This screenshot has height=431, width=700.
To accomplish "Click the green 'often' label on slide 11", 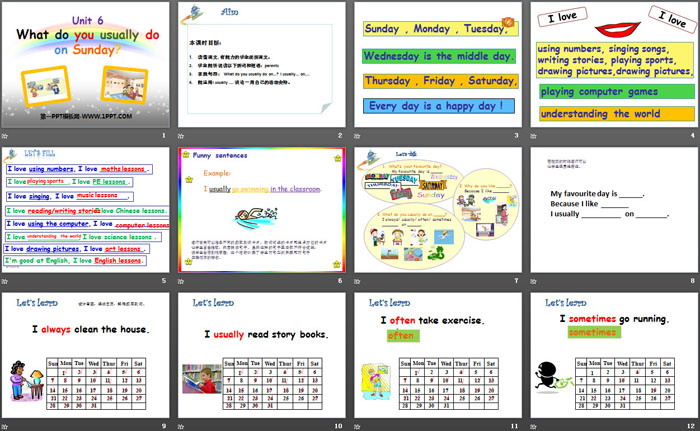I will [x=403, y=335].
